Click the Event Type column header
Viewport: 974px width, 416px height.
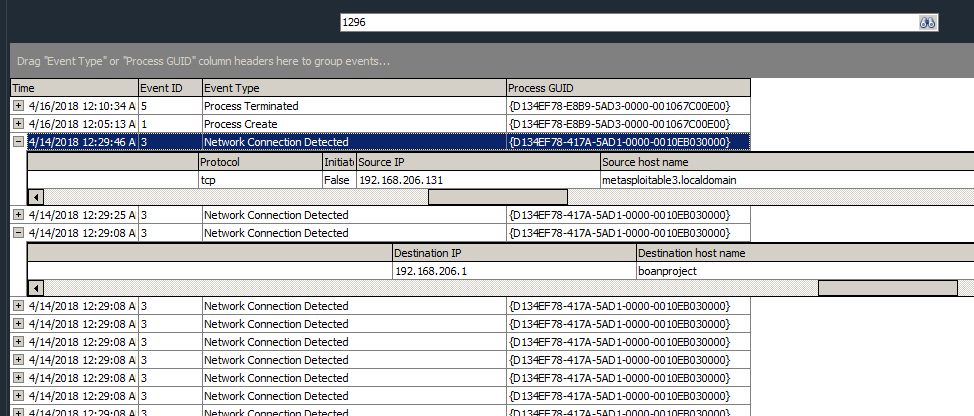pyautogui.click(x=355, y=88)
